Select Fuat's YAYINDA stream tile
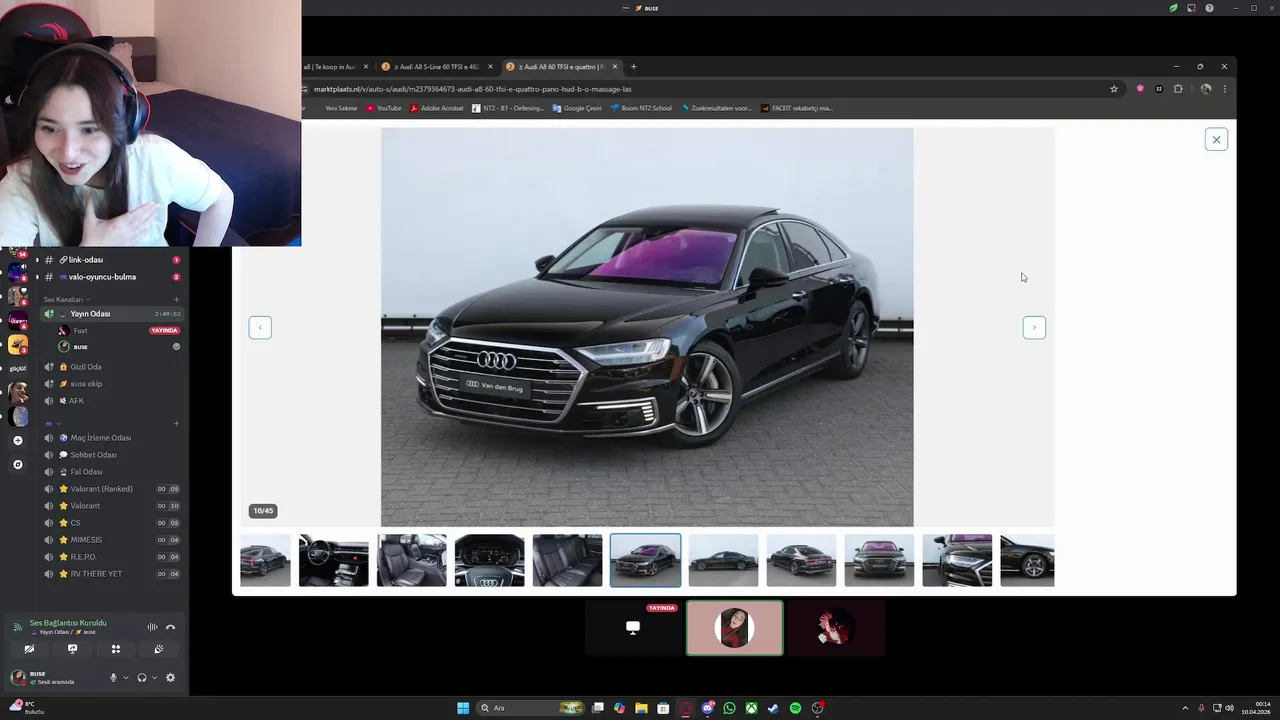1280x720 pixels. (633, 628)
